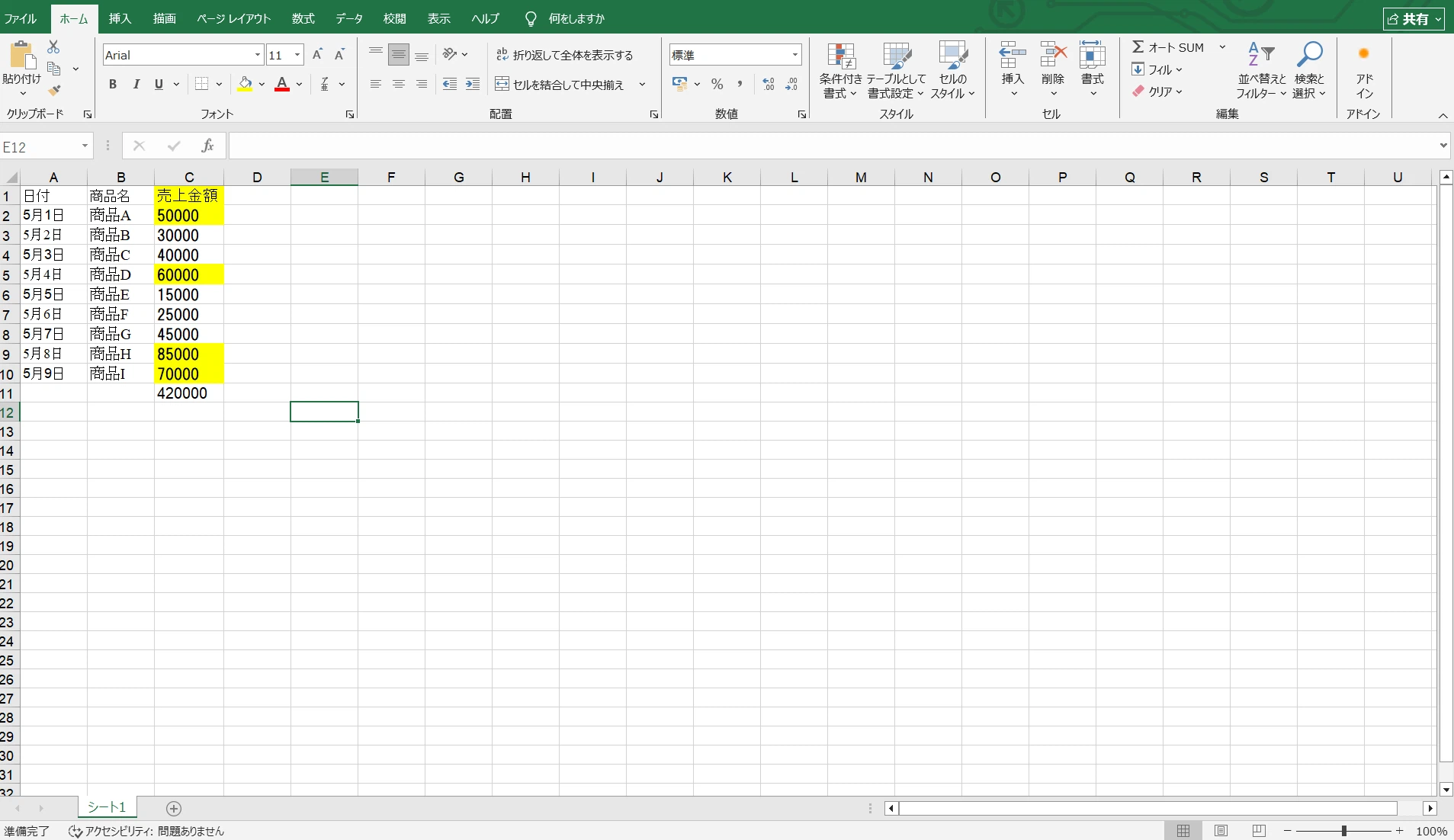Expand the Name Box dropdown
This screenshot has width=1454, height=840.
[x=85, y=146]
